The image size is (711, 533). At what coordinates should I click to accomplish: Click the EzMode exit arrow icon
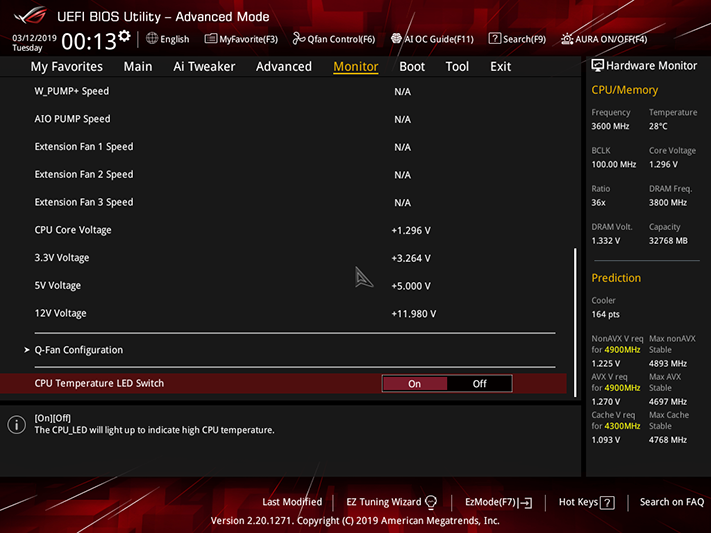(x=526, y=503)
